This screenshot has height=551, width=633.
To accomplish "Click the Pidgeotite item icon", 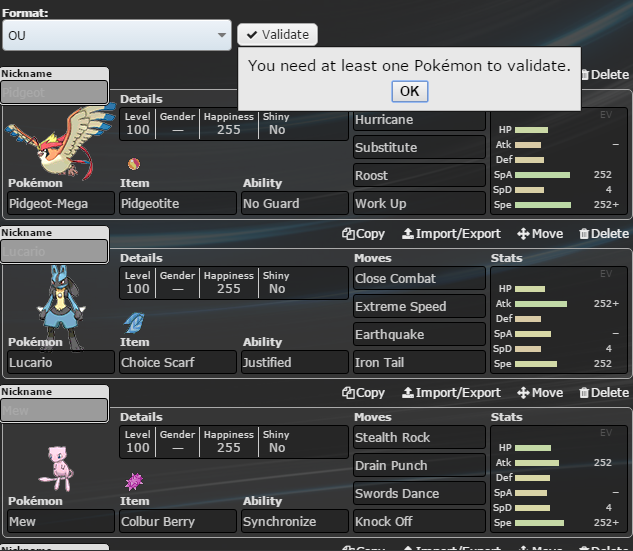I will point(134,164).
